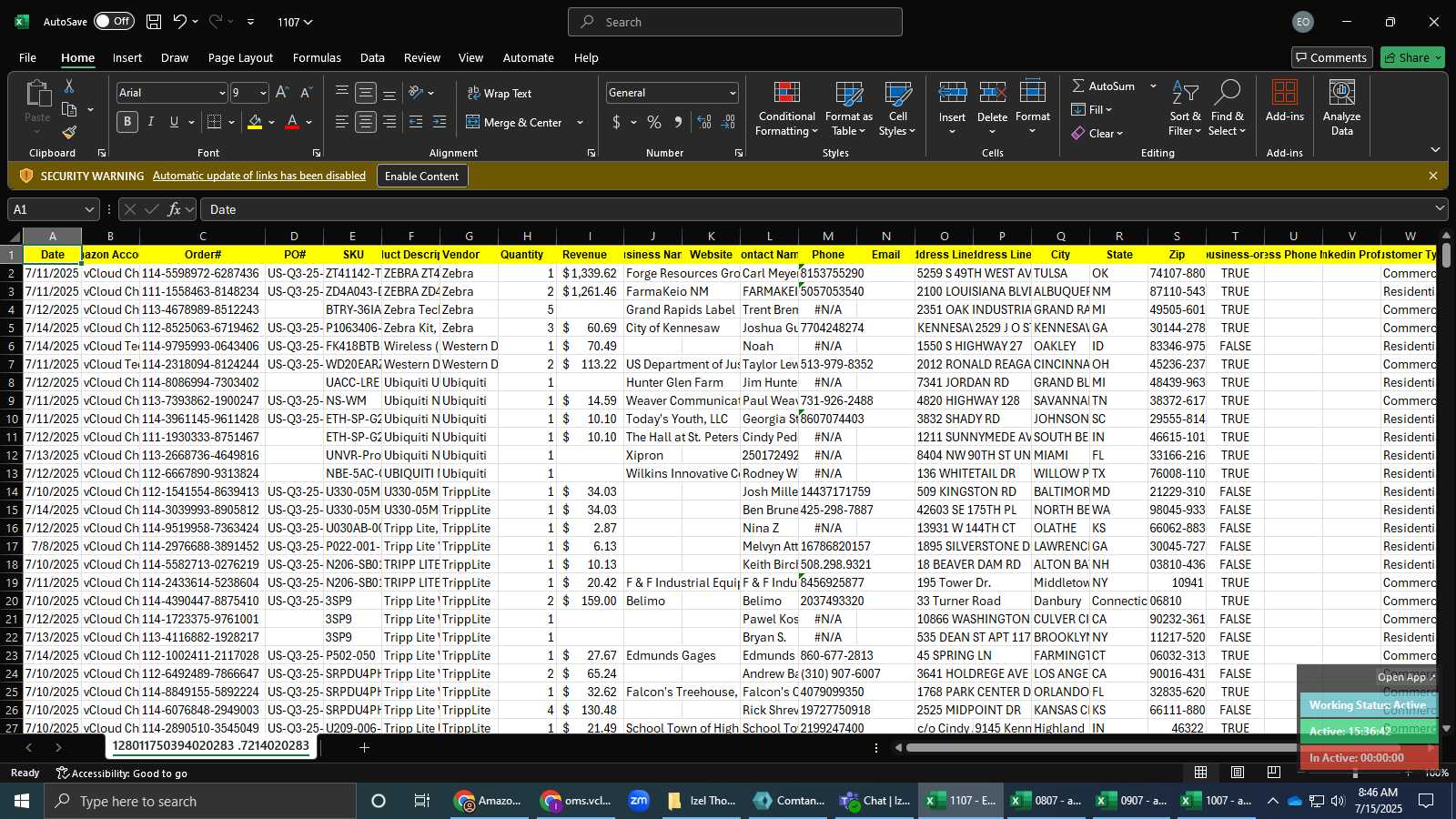Switch to the Data tab
The height and width of the screenshot is (819, 1456).
pyautogui.click(x=372, y=57)
